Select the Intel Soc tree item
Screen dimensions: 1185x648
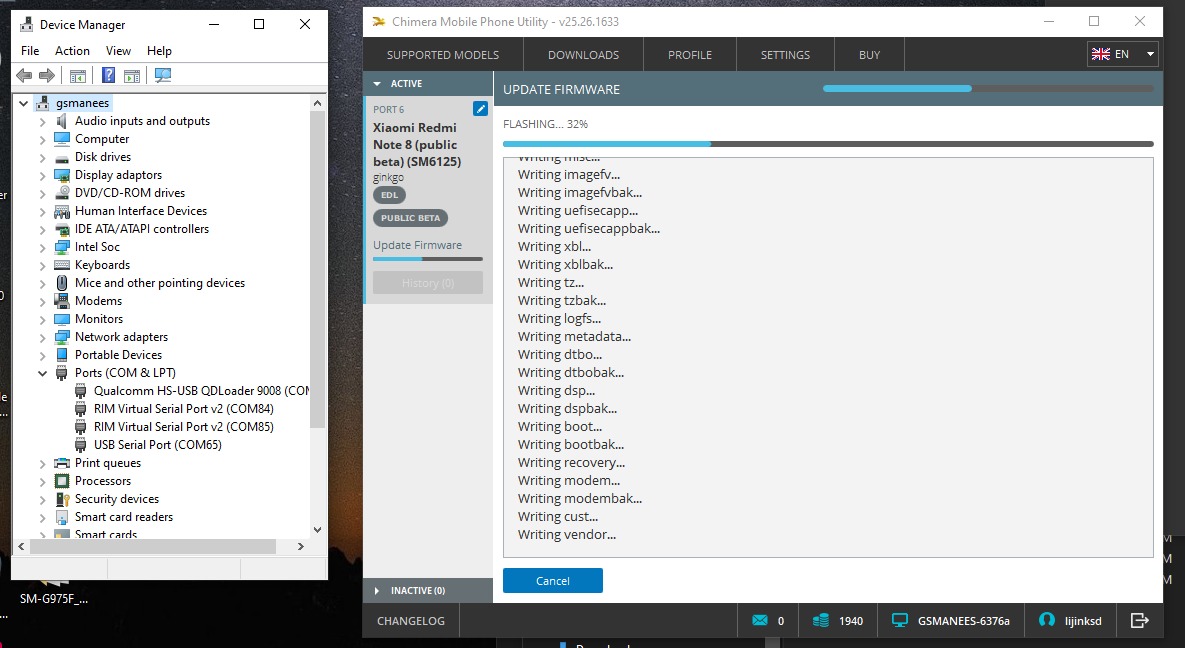(x=97, y=247)
